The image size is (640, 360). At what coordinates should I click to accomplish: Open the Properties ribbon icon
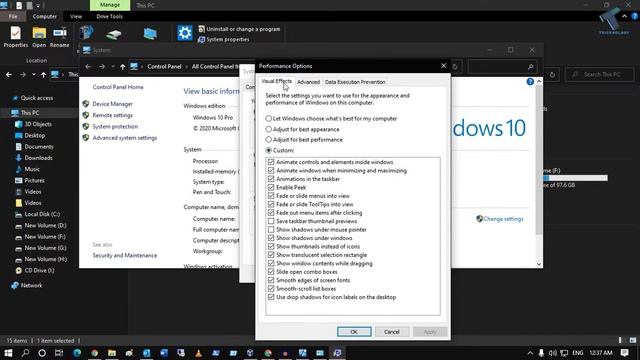click(x=16, y=36)
